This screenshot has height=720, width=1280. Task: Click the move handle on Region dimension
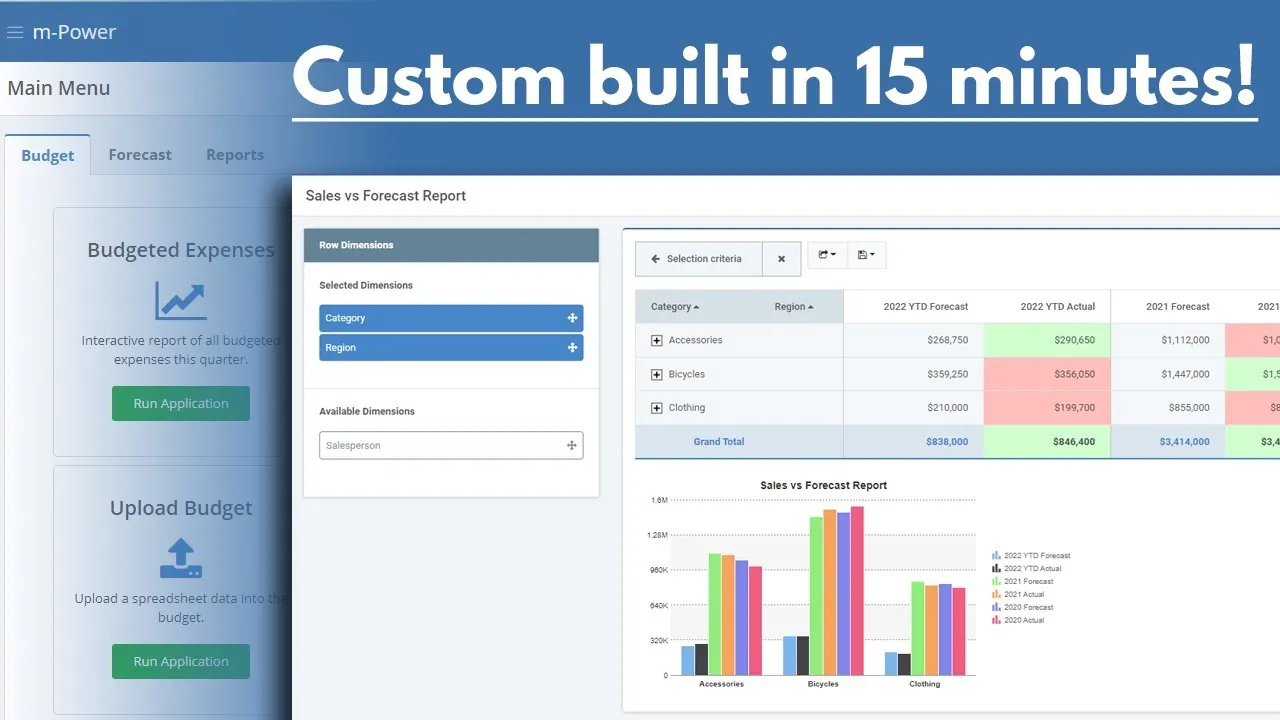[572, 348]
